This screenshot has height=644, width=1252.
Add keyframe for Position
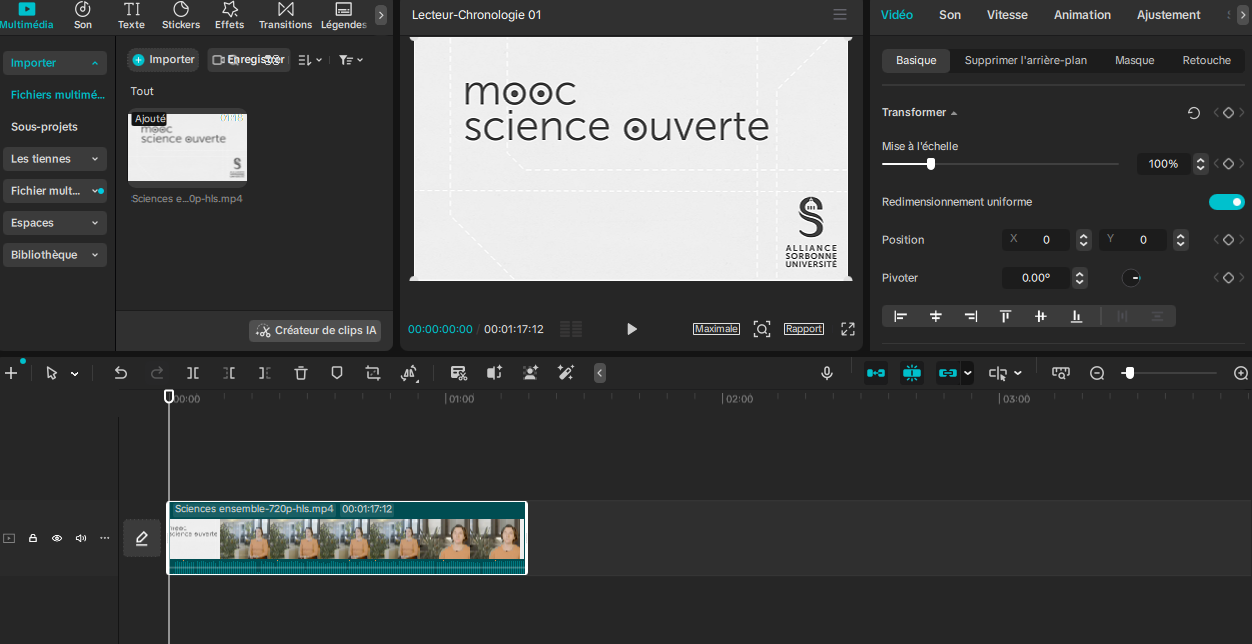click(1229, 240)
